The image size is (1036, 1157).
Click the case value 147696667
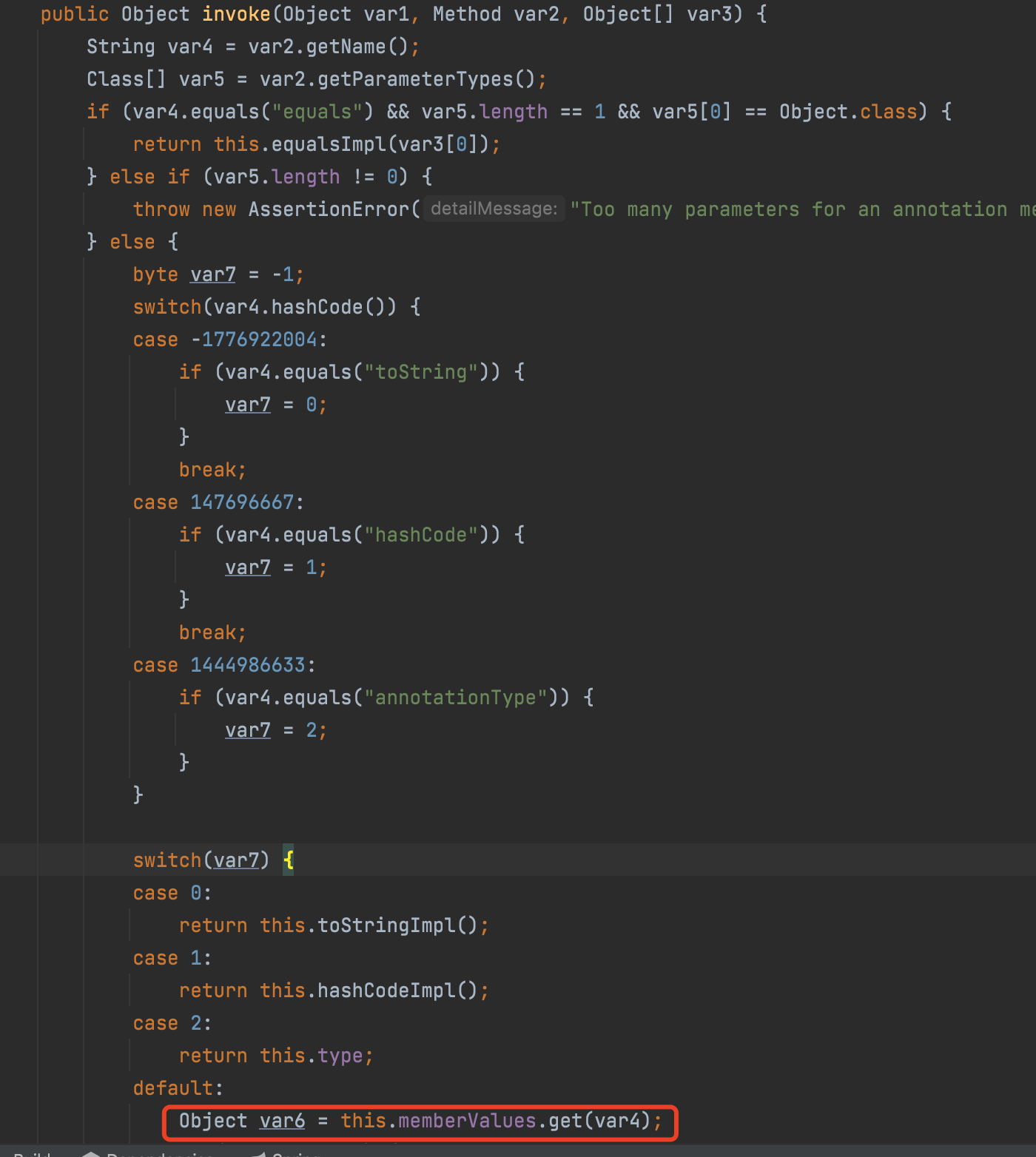[242, 502]
